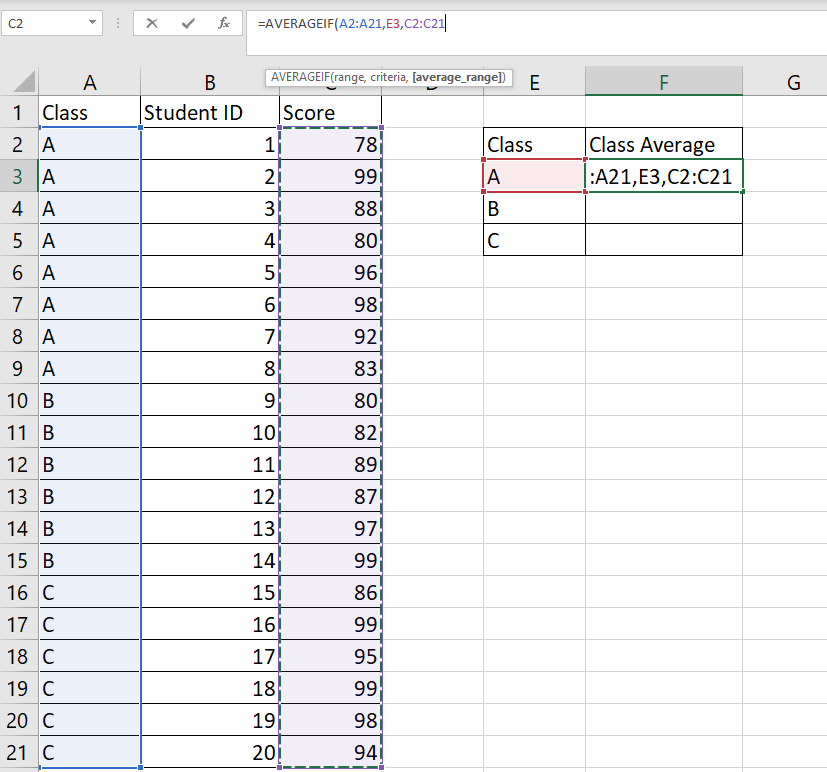Select the Class Average header cell

coord(662,144)
